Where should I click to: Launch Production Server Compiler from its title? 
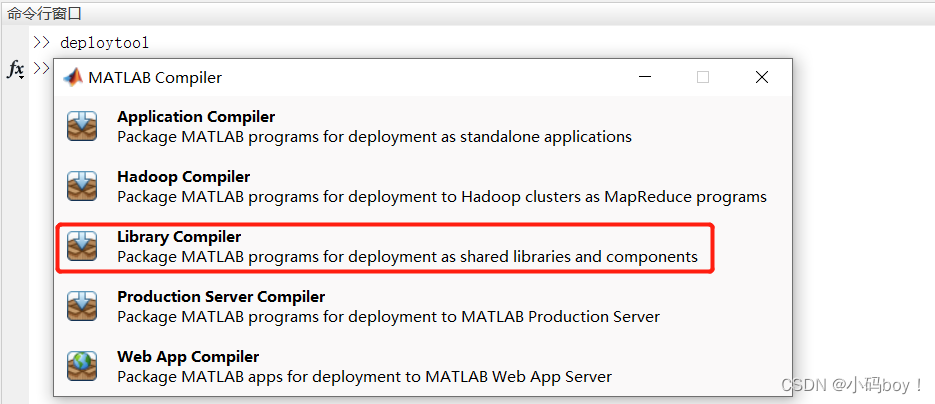[221, 297]
